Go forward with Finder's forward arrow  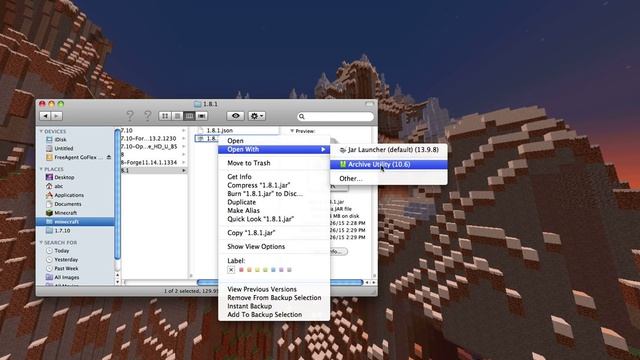(57, 116)
